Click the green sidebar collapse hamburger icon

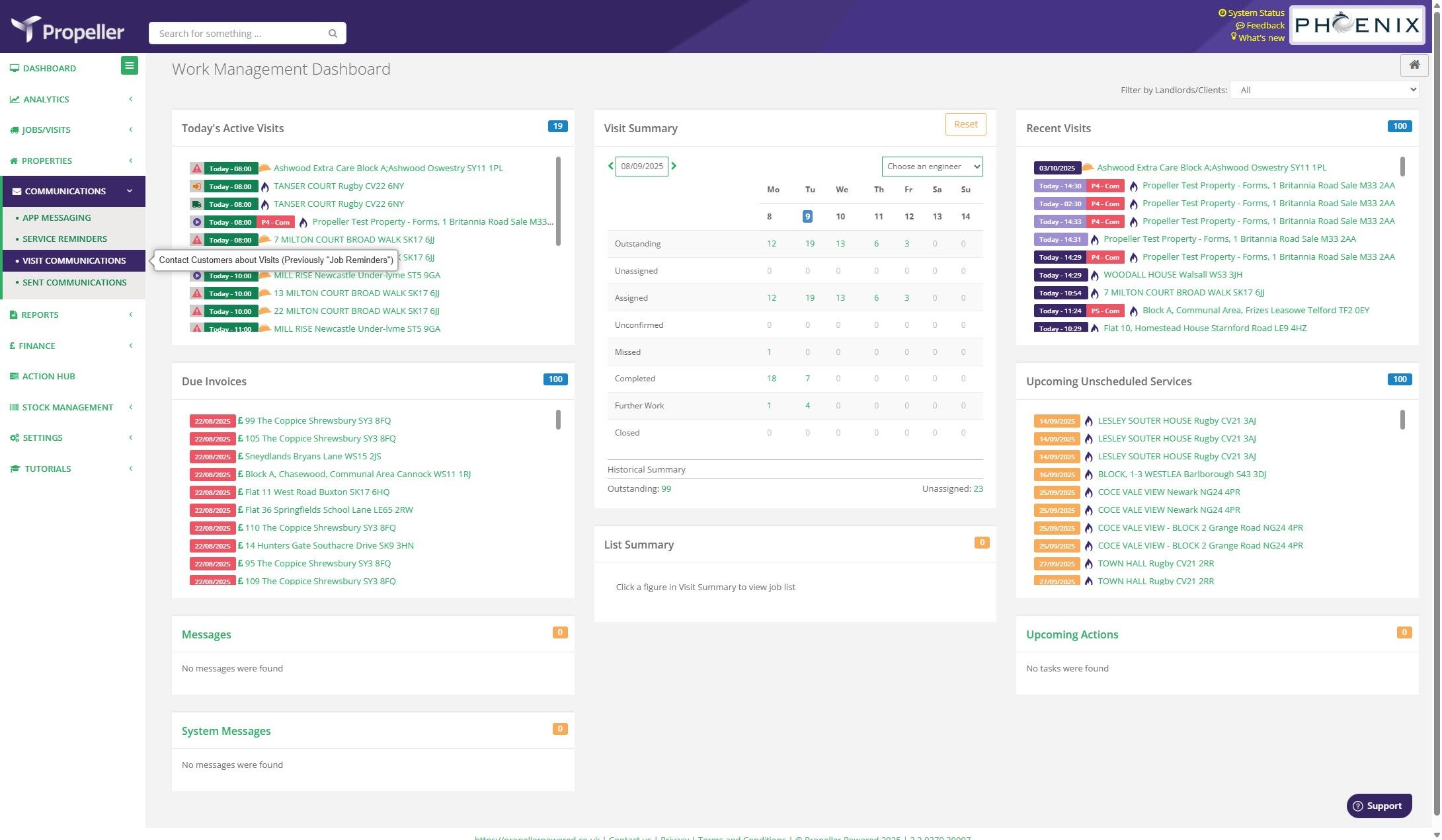click(x=130, y=65)
